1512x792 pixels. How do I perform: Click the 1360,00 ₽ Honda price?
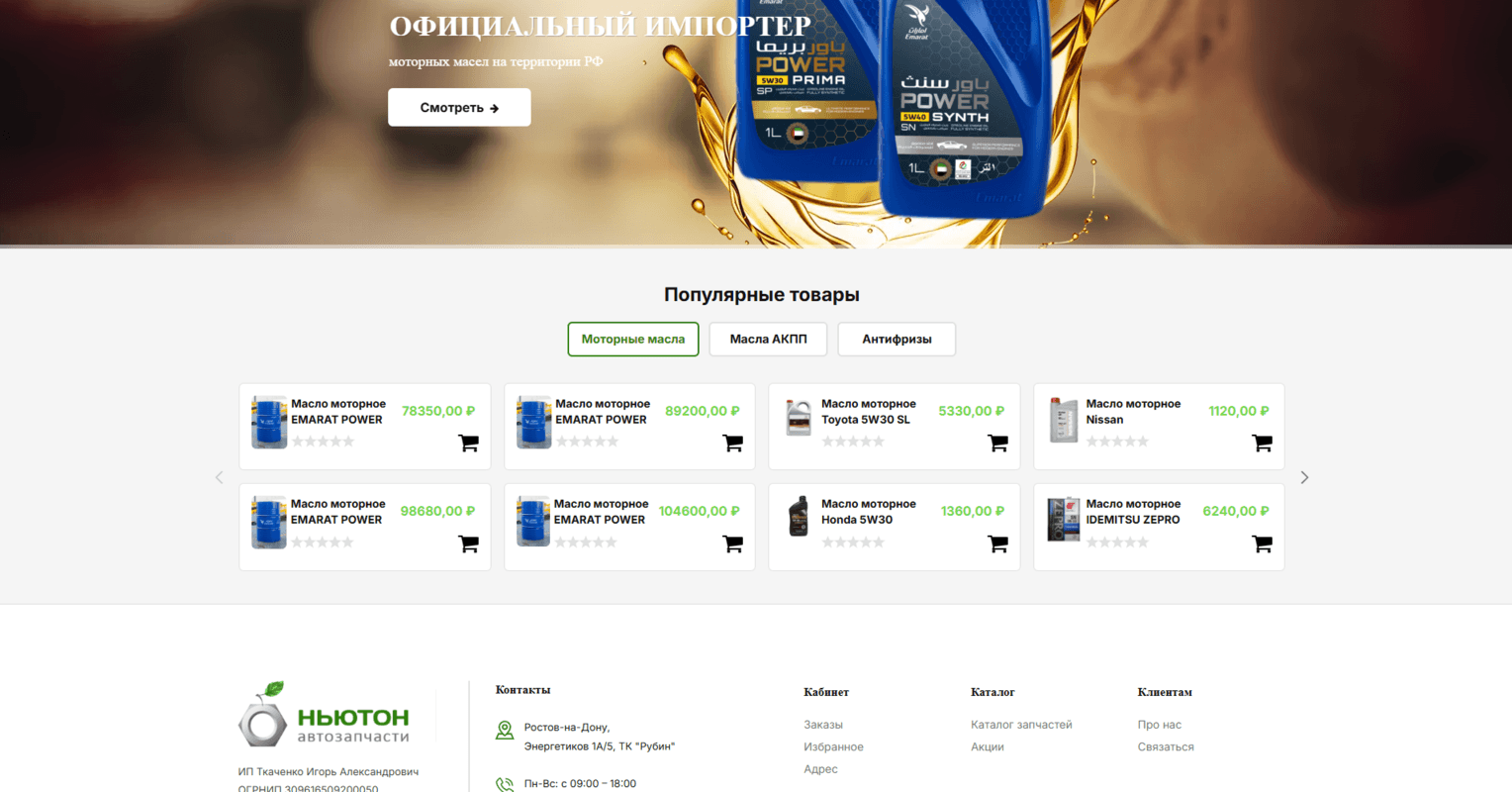(x=973, y=511)
